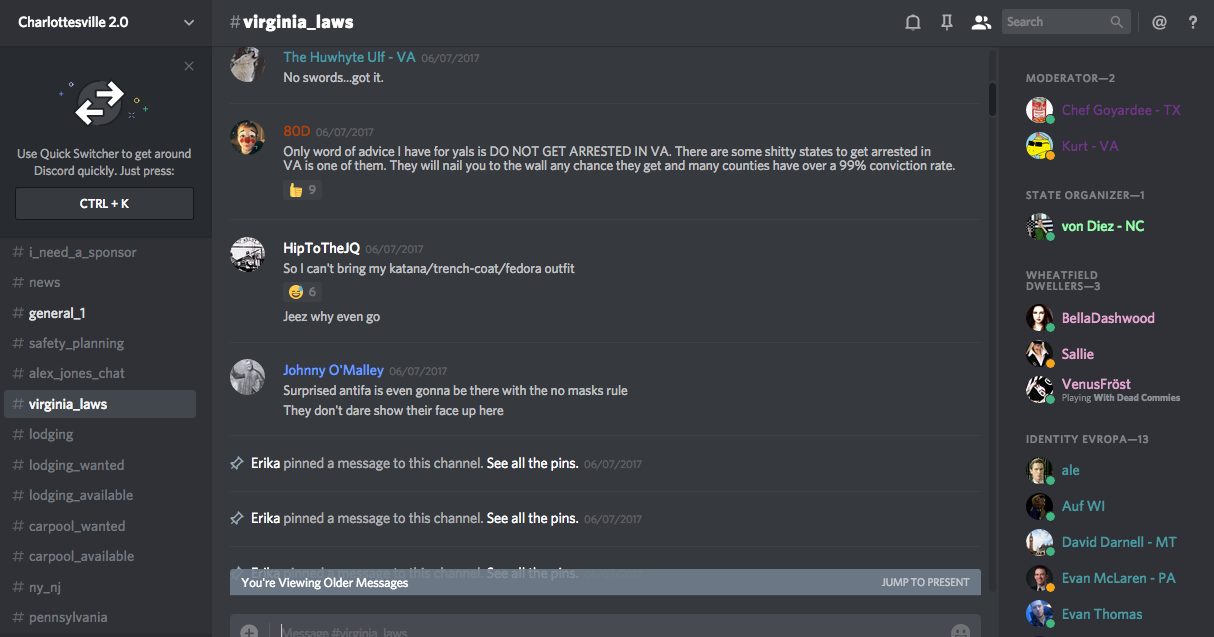Expand the Charlottesville 2.0 server dropdown
This screenshot has width=1214, height=637.
(x=189, y=22)
